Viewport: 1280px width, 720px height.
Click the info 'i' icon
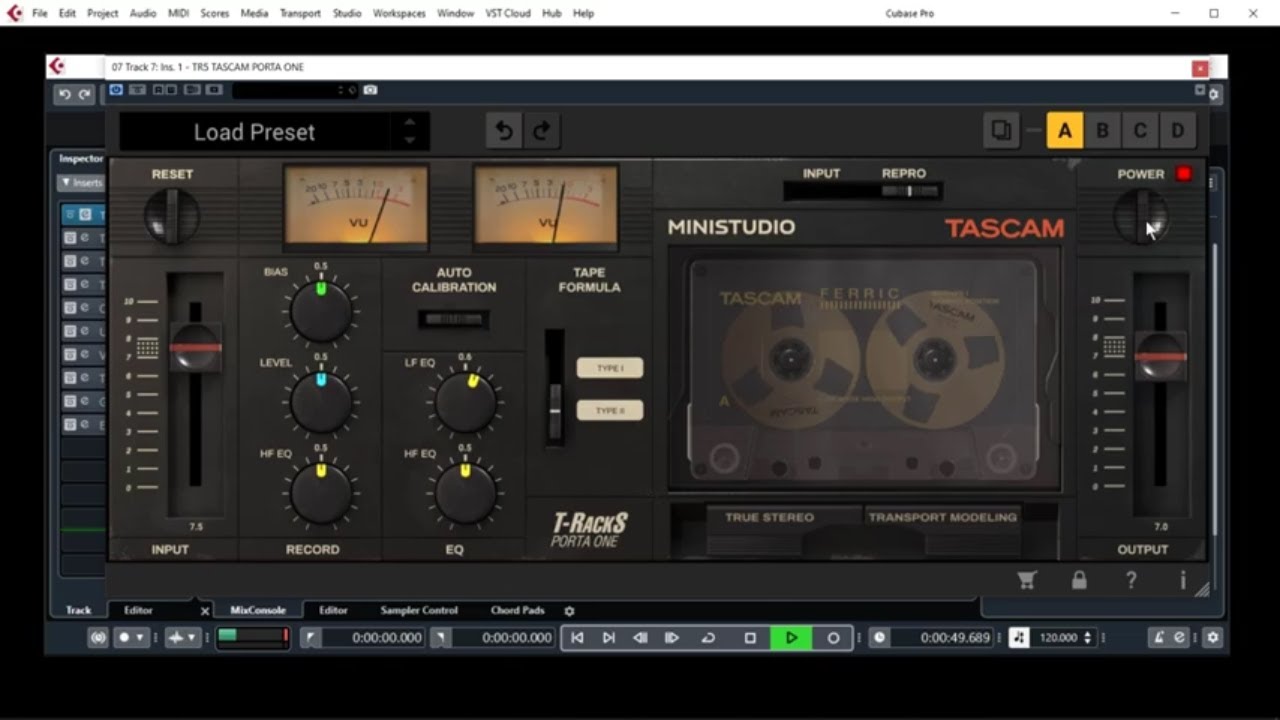tap(1182, 580)
